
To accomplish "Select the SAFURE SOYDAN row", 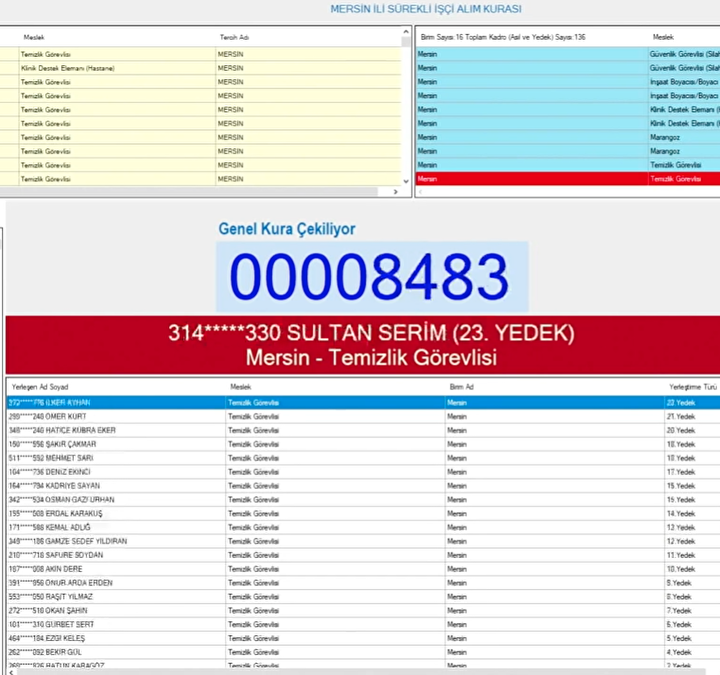I will point(363,555).
